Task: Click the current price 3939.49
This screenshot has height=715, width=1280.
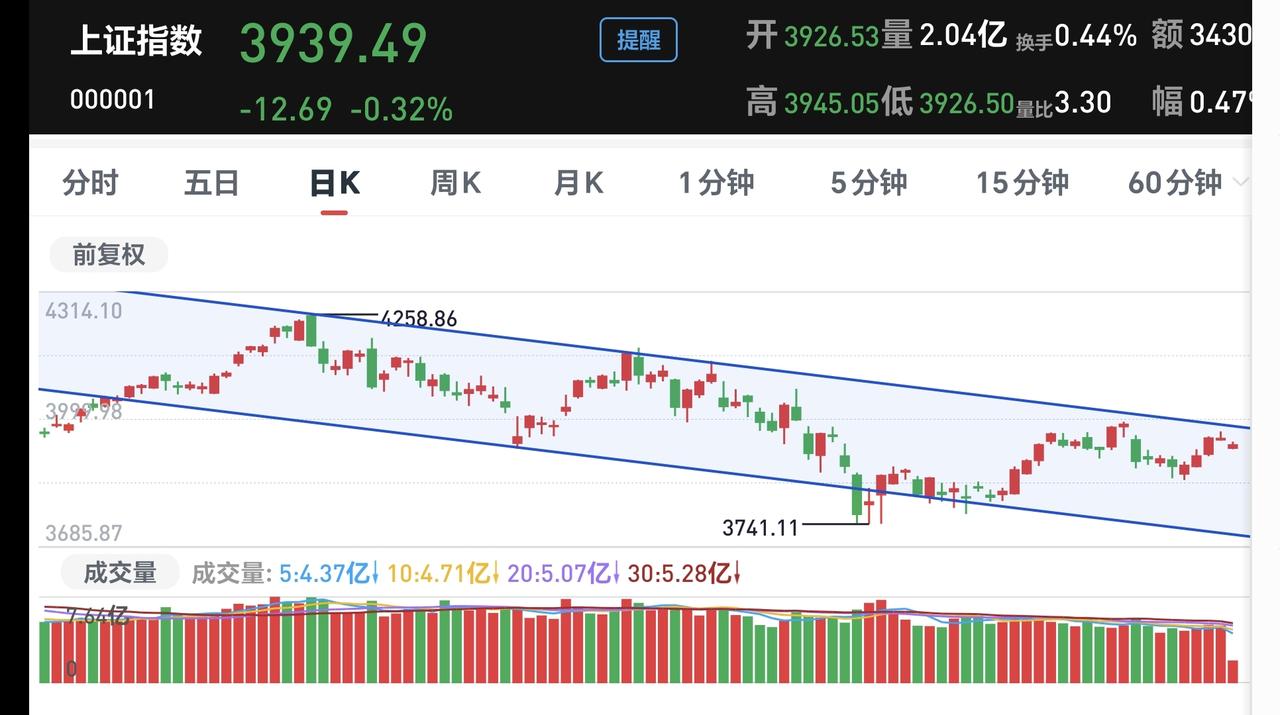Action: (x=334, y=43)
